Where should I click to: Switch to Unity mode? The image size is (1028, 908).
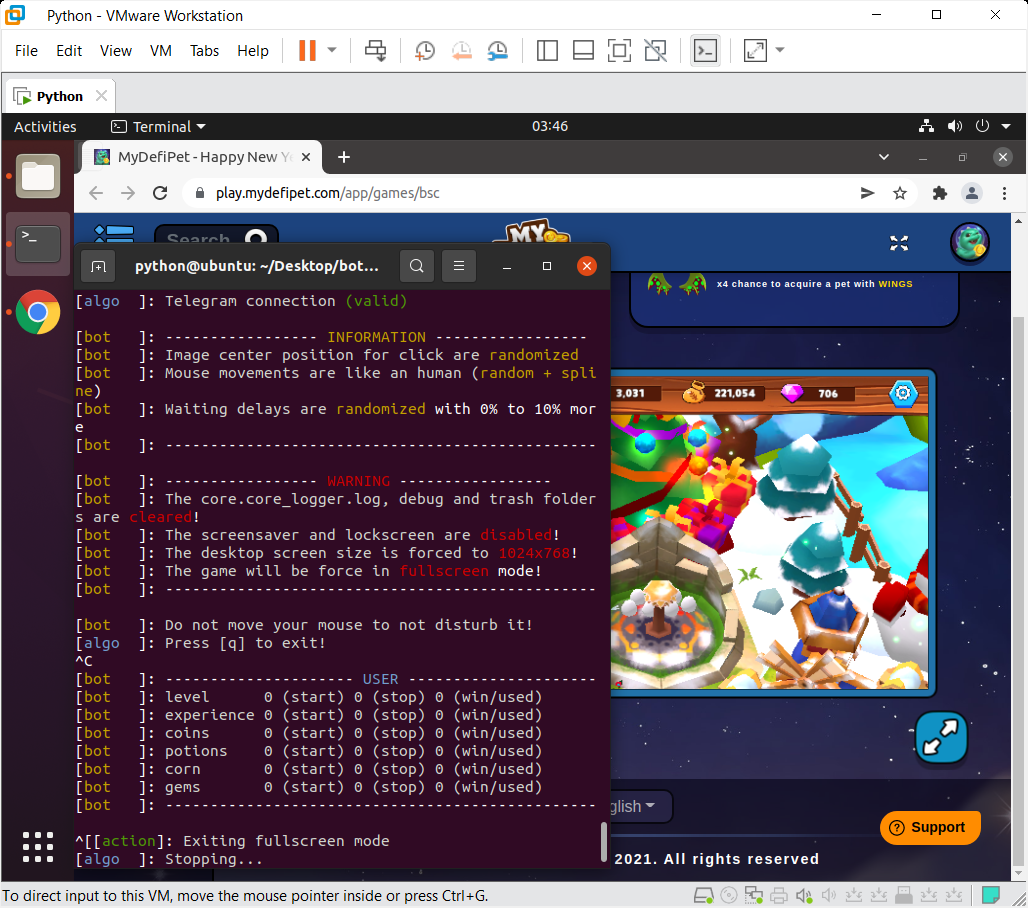pos(655,50)
